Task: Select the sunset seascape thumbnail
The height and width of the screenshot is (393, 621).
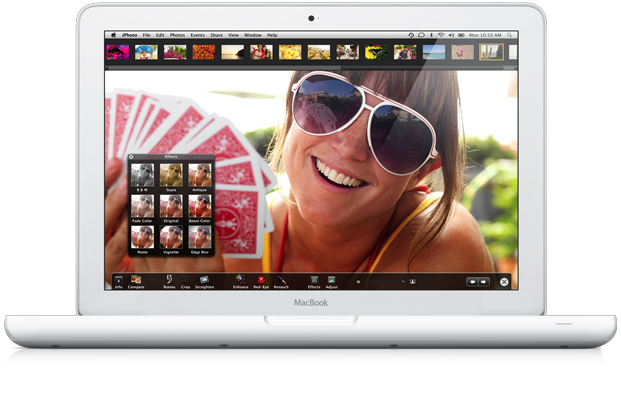Action: pos(232,52)
